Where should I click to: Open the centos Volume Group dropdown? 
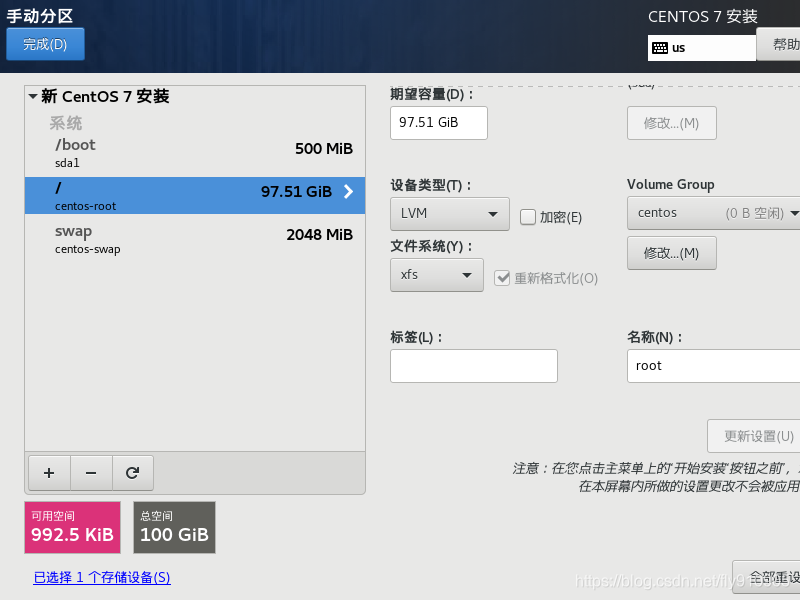click(x=714, y=213)
